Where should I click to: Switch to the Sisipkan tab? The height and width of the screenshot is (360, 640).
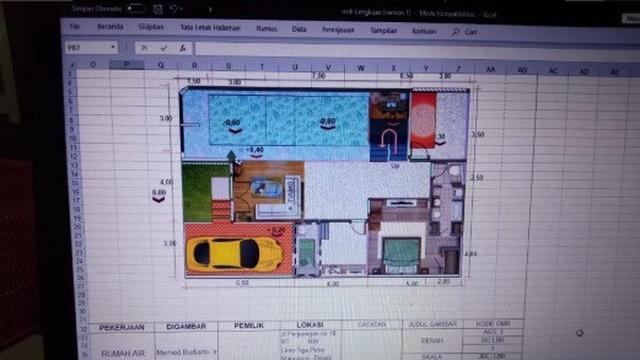(151, 27)
